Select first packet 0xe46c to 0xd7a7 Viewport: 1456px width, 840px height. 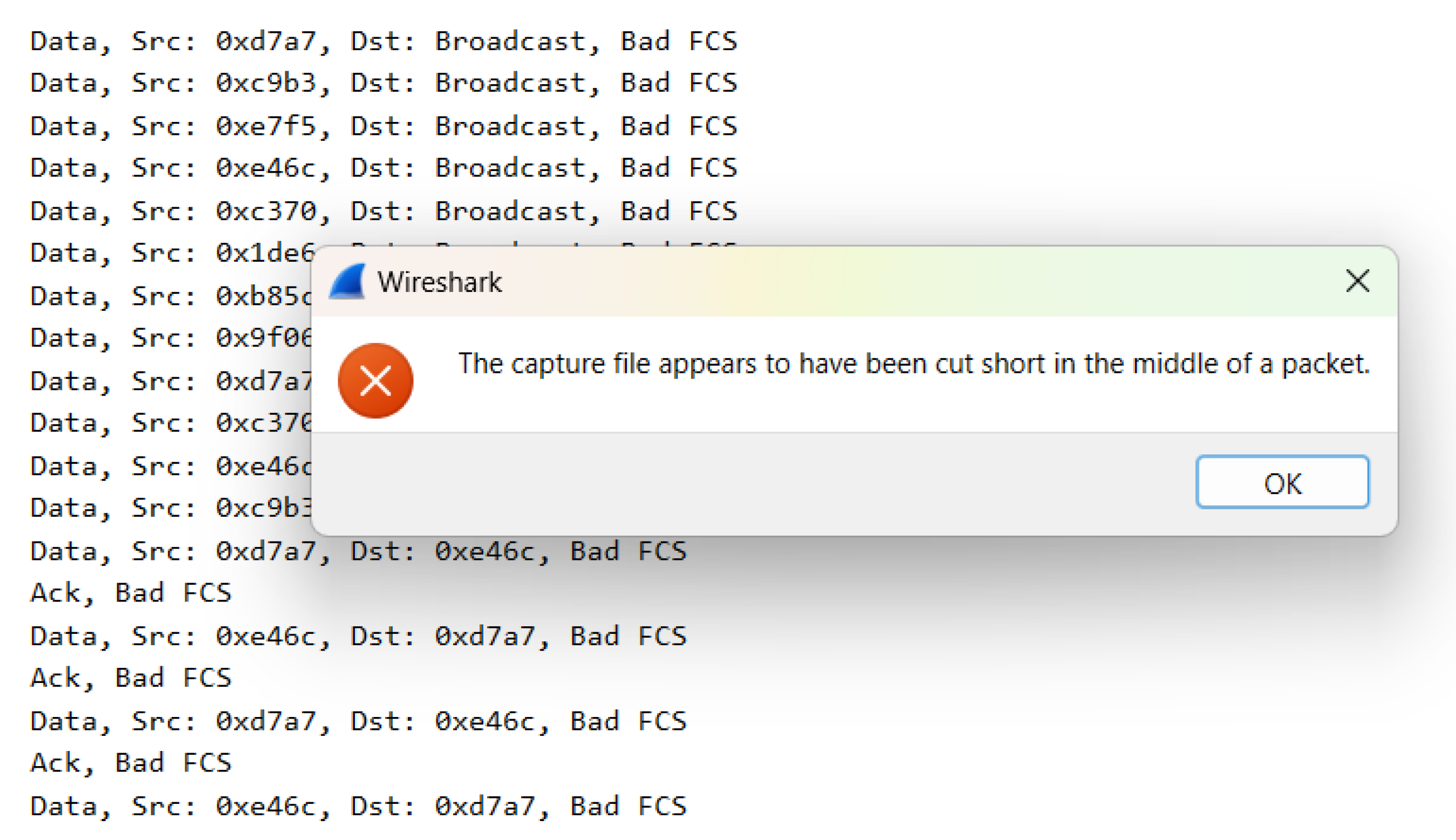(x=358, y=637)
